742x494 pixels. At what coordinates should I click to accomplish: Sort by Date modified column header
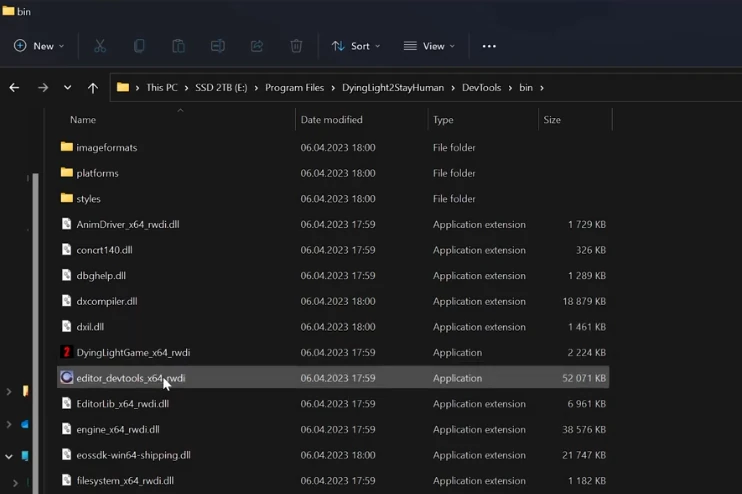(331, 120)
